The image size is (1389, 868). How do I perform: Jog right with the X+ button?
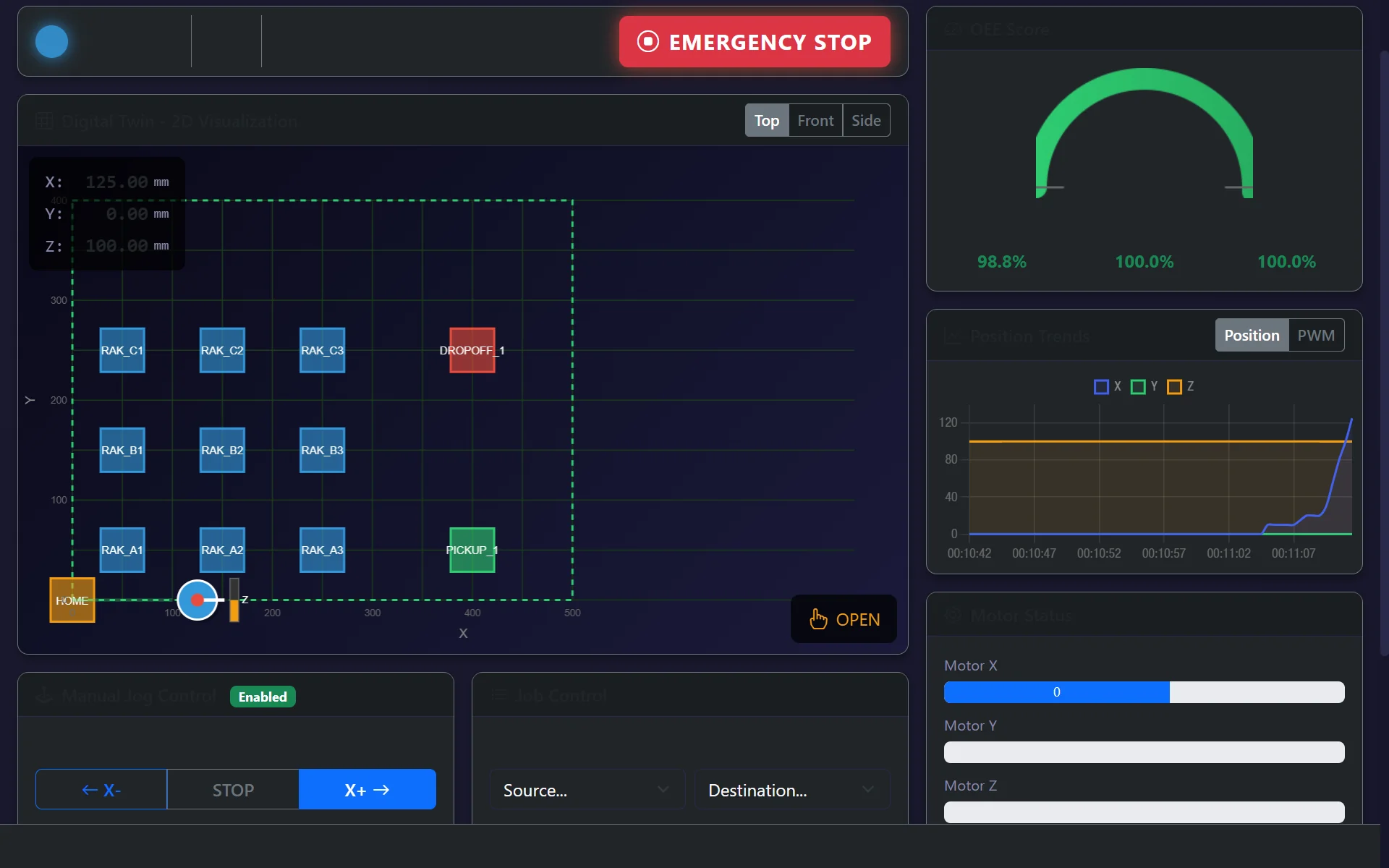pyautogui.click(x=368, y=789)
